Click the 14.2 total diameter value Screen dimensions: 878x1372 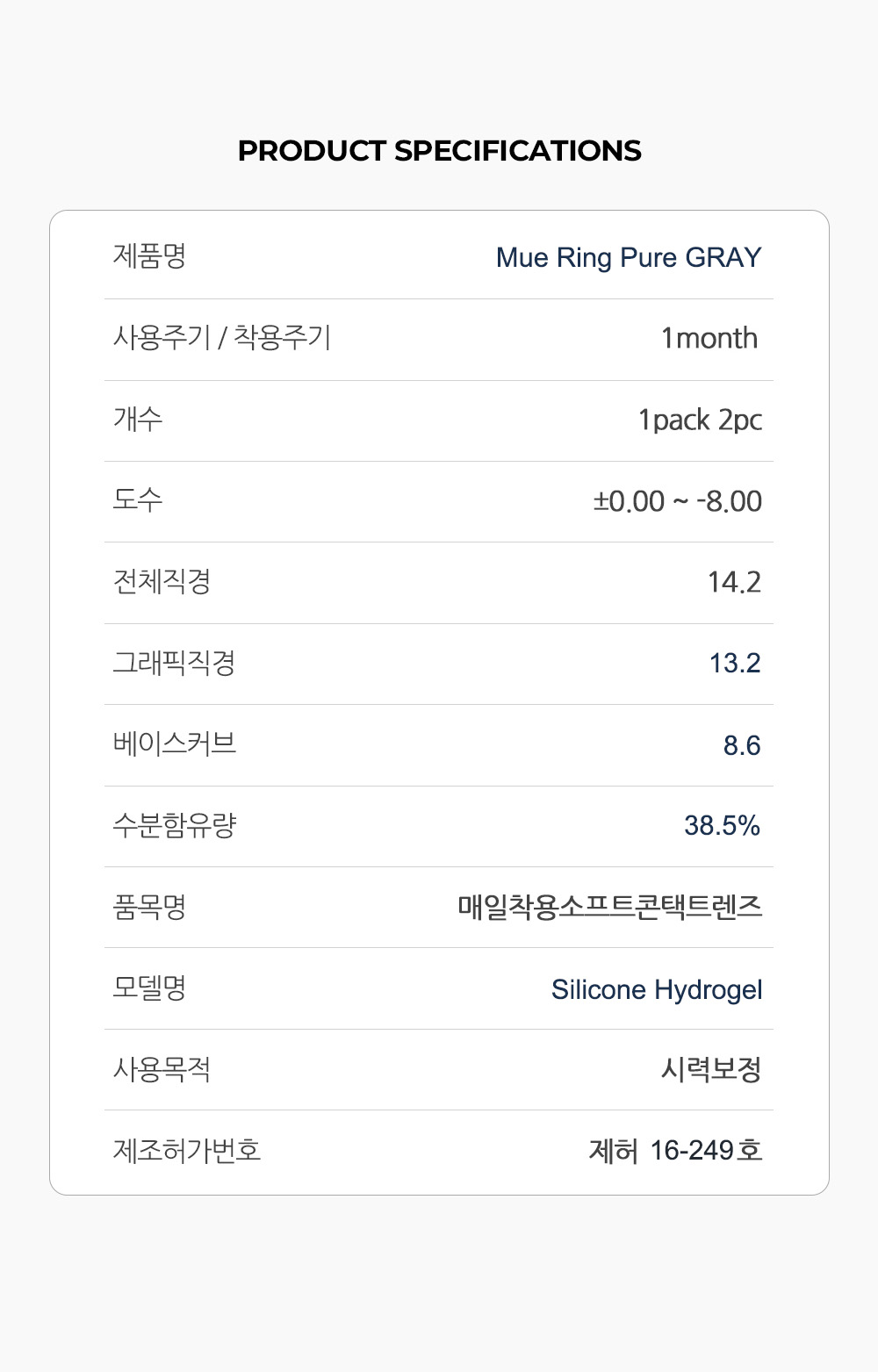click(734, 582)
